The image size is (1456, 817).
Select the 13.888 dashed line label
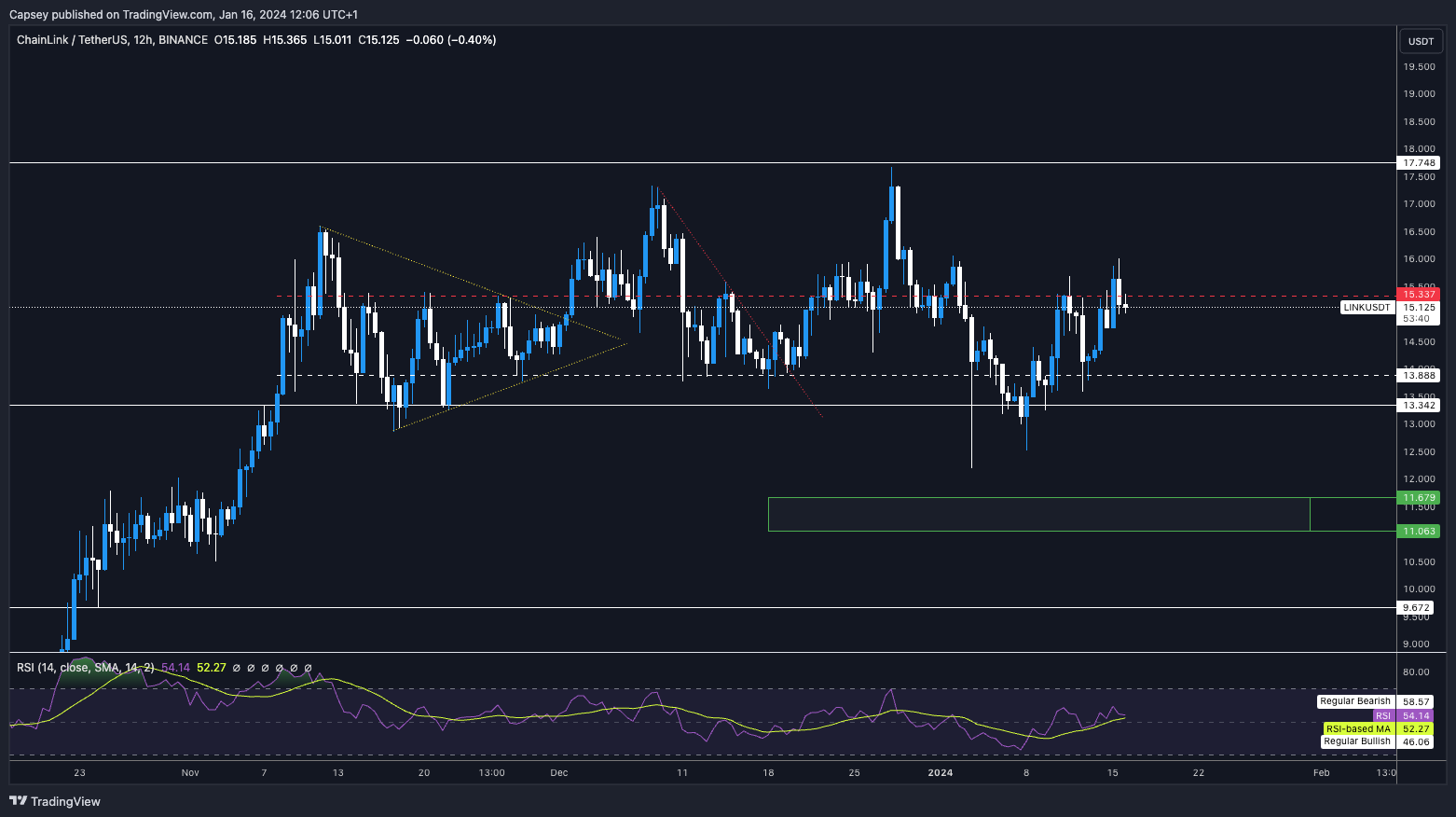click(1420, 375)
